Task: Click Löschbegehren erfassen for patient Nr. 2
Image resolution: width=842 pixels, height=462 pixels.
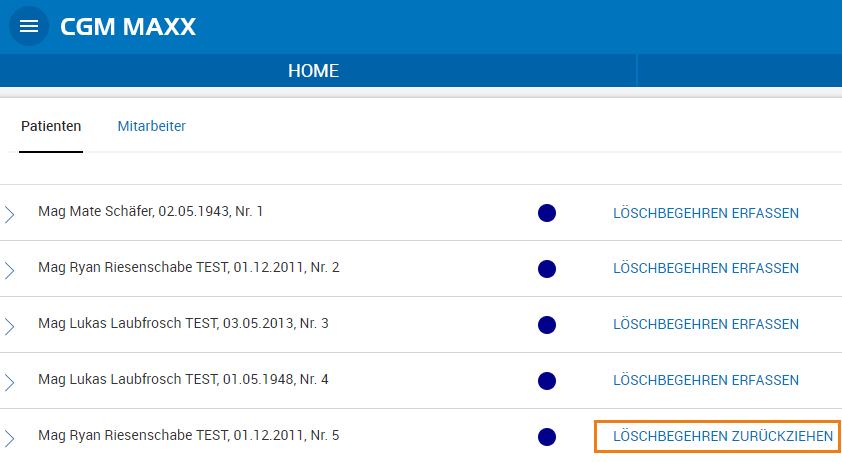Action: point(705,269)
